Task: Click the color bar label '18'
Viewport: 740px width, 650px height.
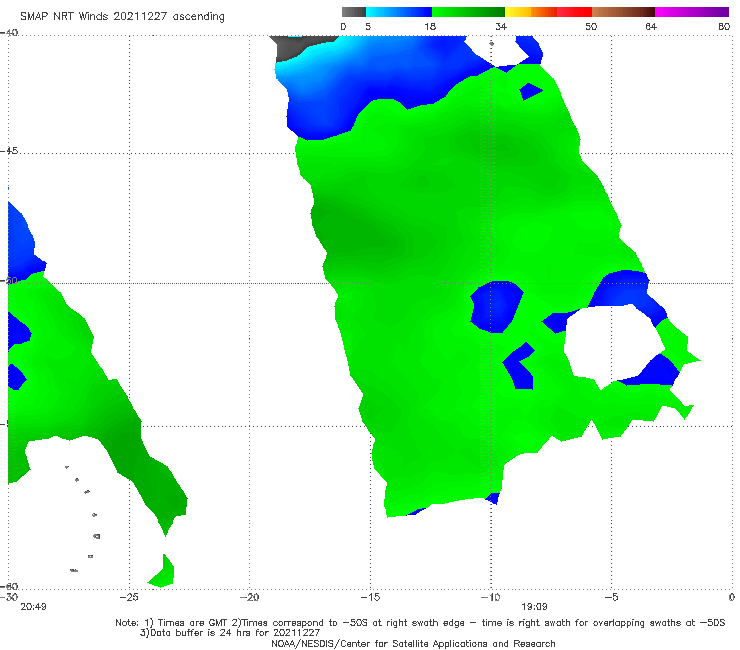Action: tap(430, 26)
